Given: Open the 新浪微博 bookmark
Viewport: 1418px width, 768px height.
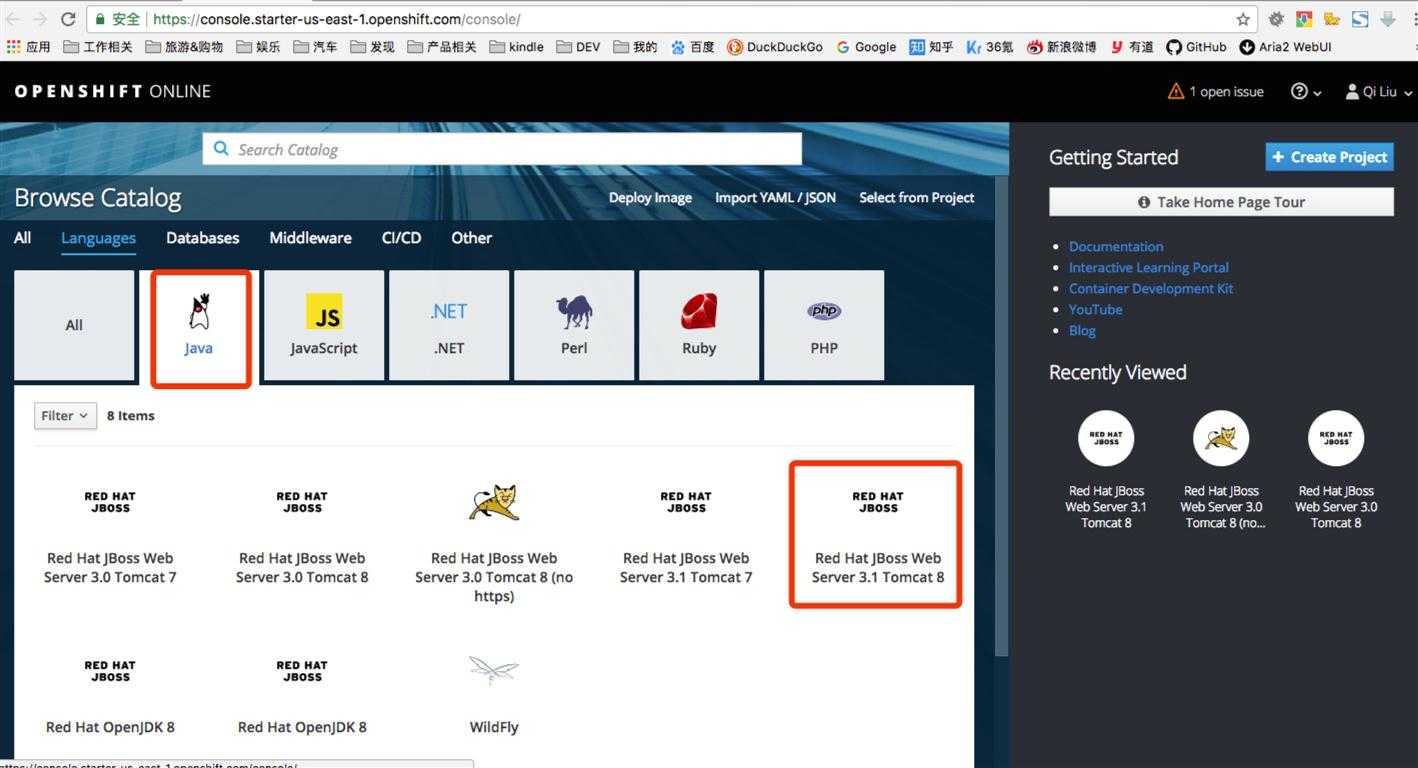Looking at the screenshot, I should 1061,47.
